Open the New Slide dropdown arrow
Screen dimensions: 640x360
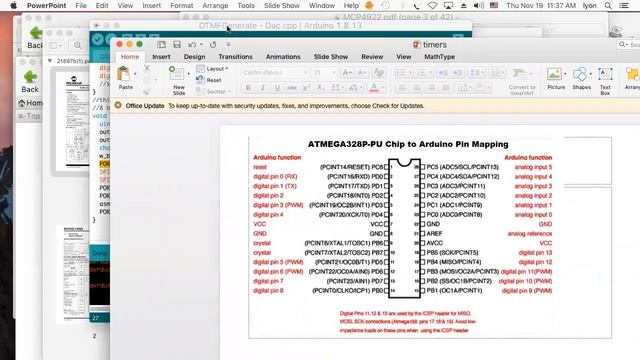point(189,74)
